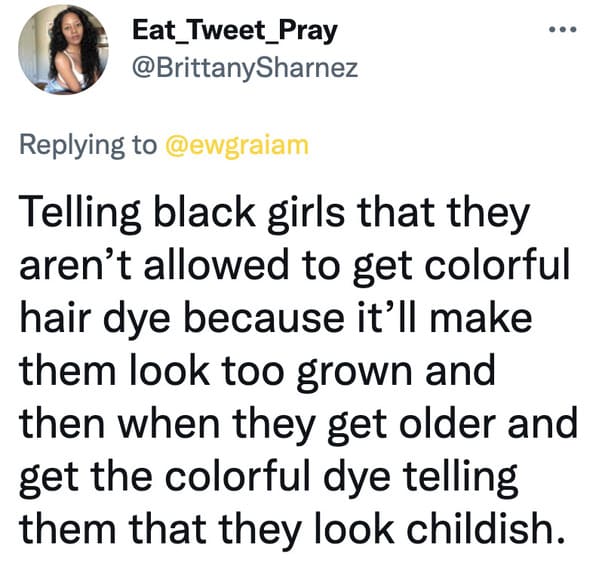Click the final line "them that they look childish."
599x569 pixels.
click(292, 530)
